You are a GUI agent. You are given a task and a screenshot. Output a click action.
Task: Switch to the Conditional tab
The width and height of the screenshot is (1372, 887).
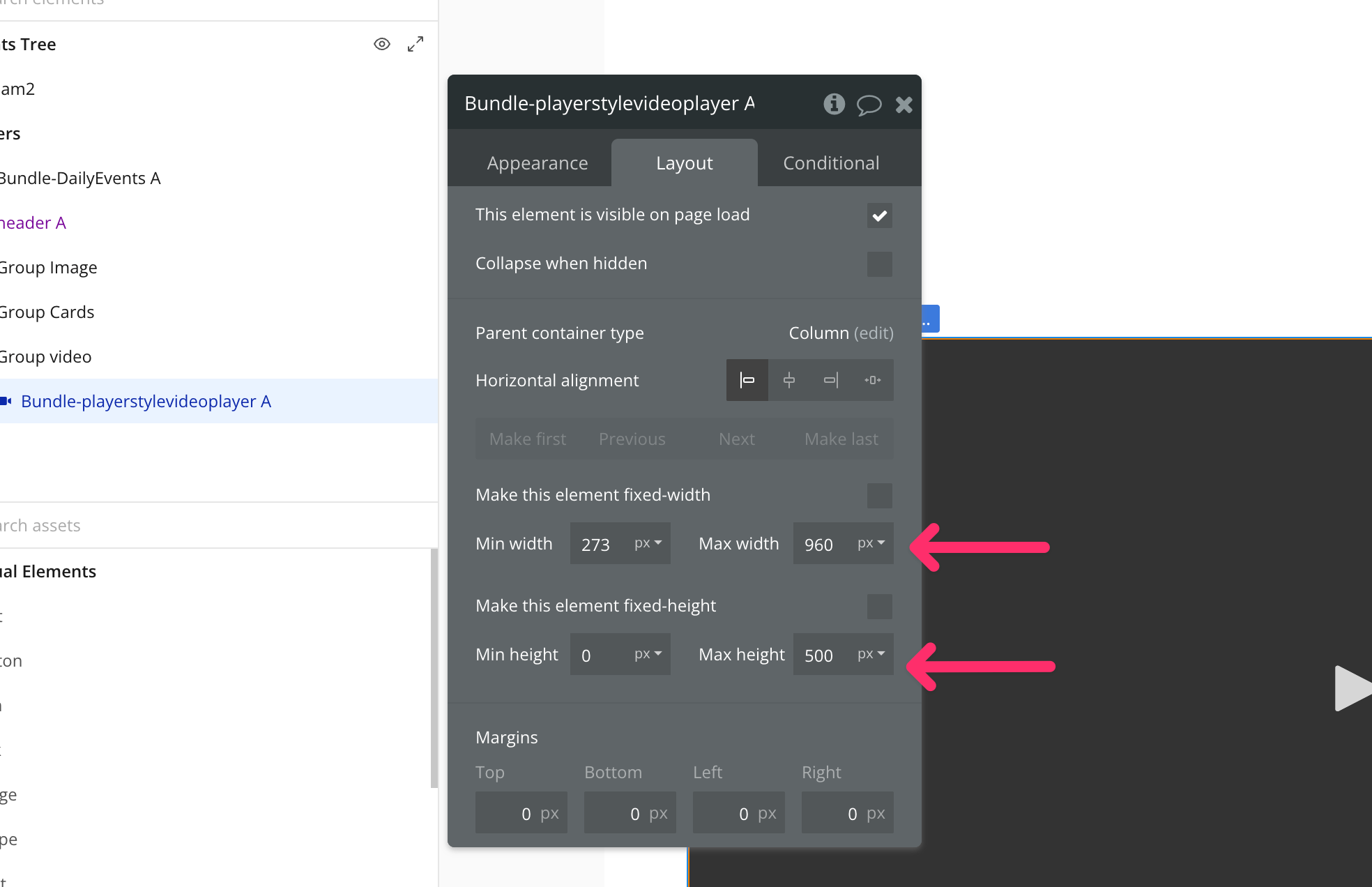831,163
